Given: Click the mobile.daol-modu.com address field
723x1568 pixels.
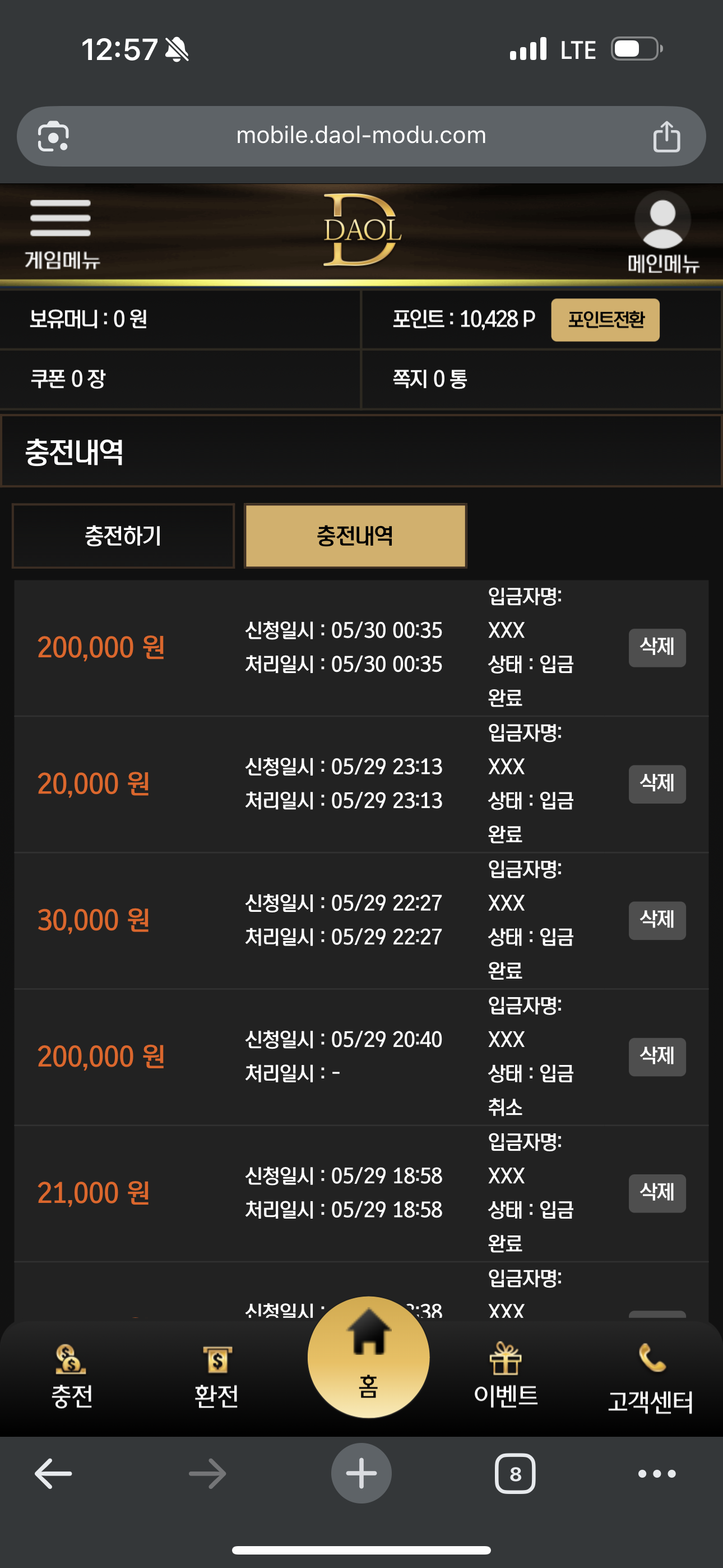Looking at the screenshot, I should click(x=361, y=136).
